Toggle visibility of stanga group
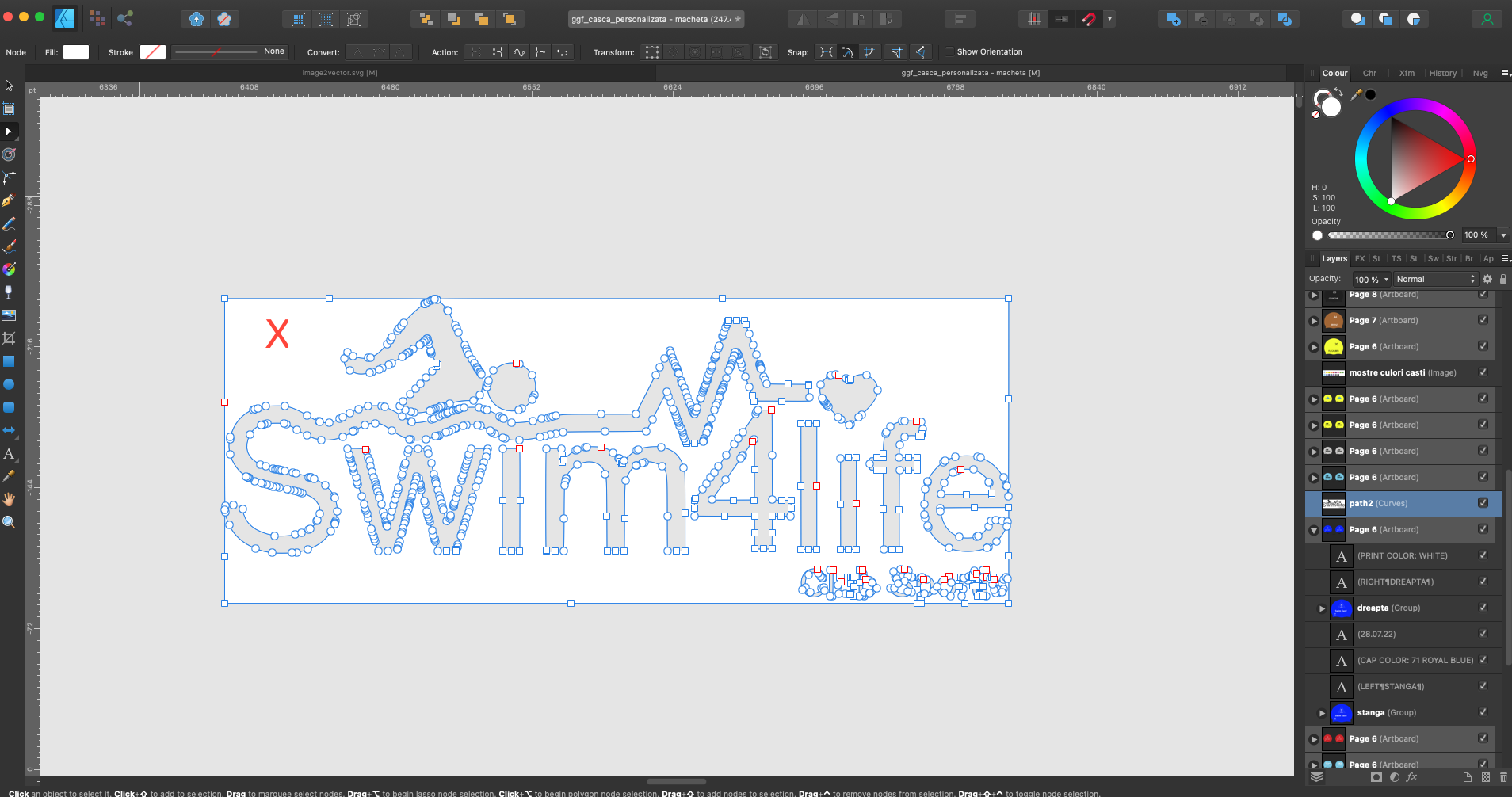This screenshot has width=1512, height=797. click(x=1483, y=712)
